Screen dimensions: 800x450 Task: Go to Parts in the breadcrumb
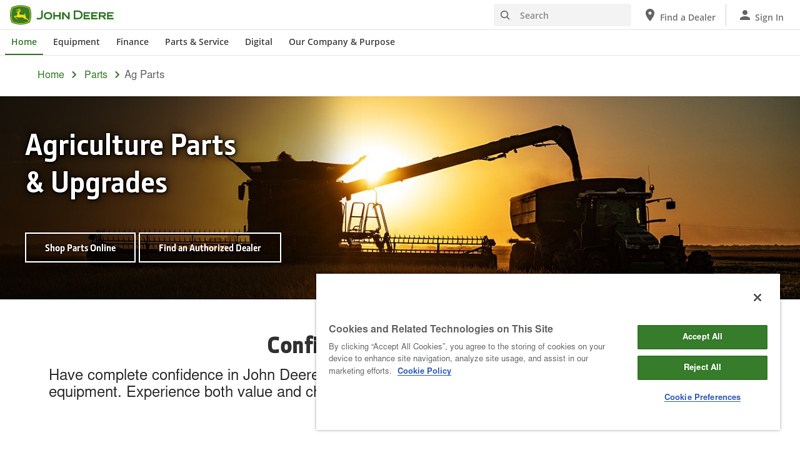click(96, 75)
